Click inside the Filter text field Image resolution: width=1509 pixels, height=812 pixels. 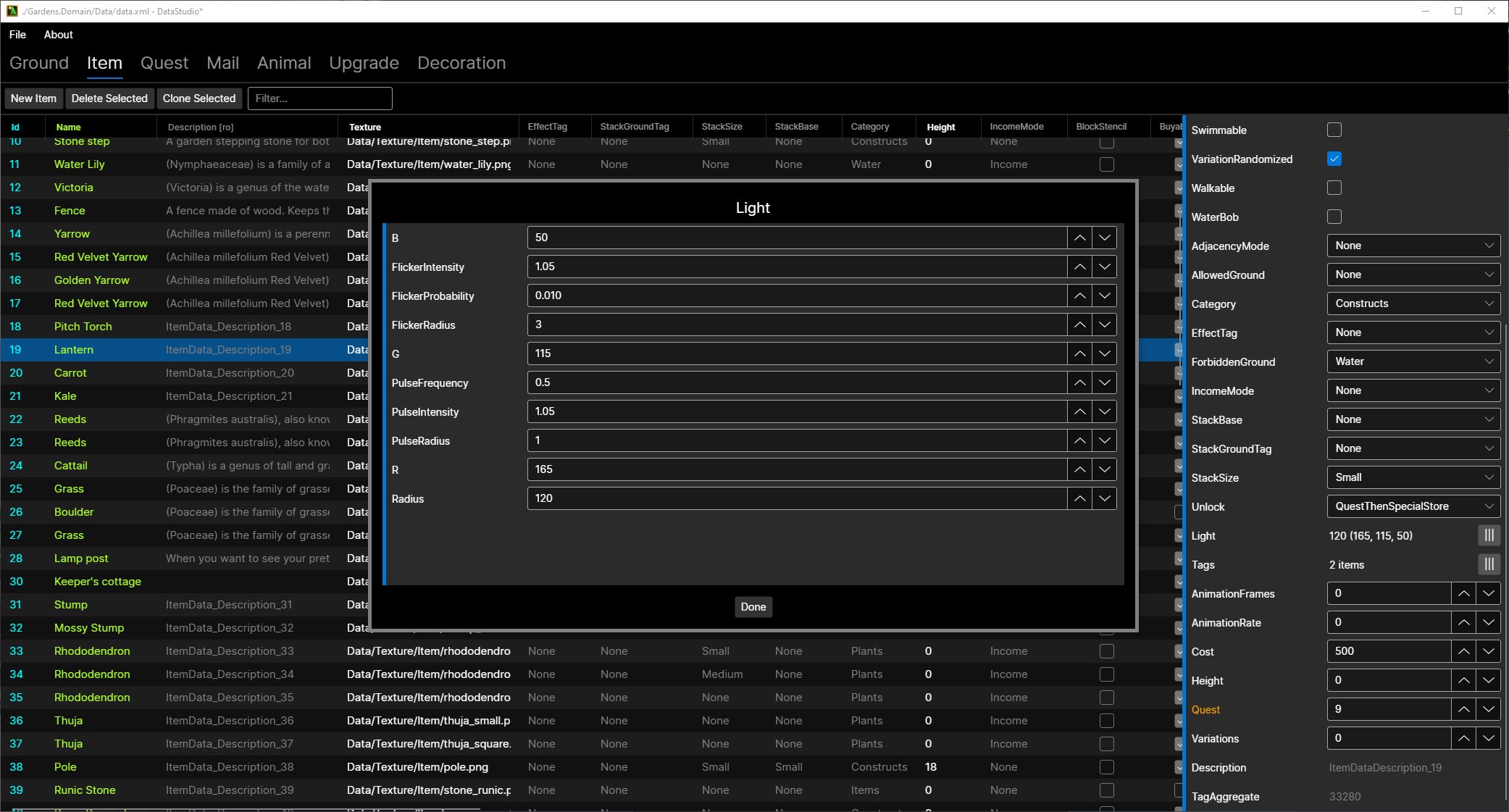(x=319, y=98)
